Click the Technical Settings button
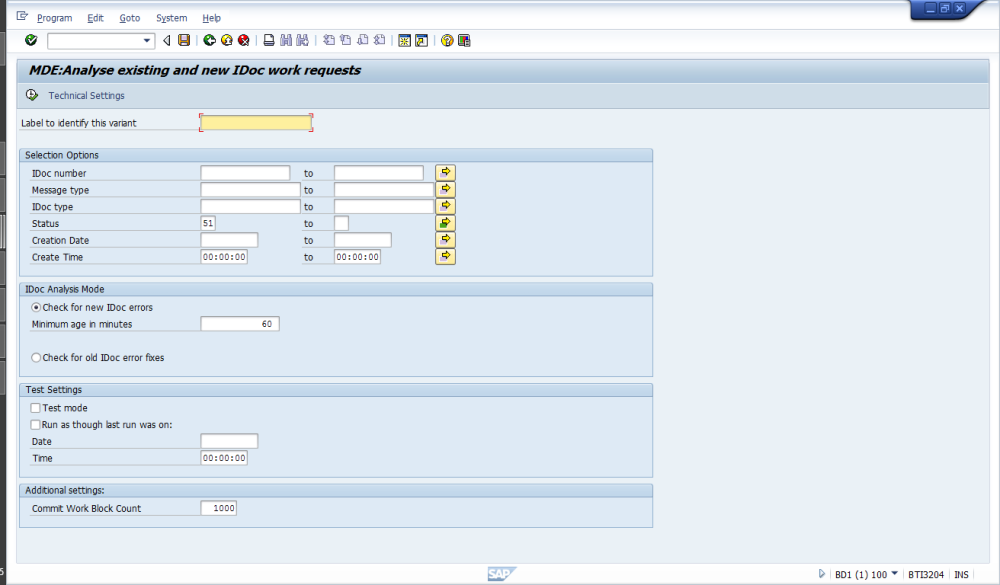The width and height of the screenshot is (1000, 585). click(87, 96)
